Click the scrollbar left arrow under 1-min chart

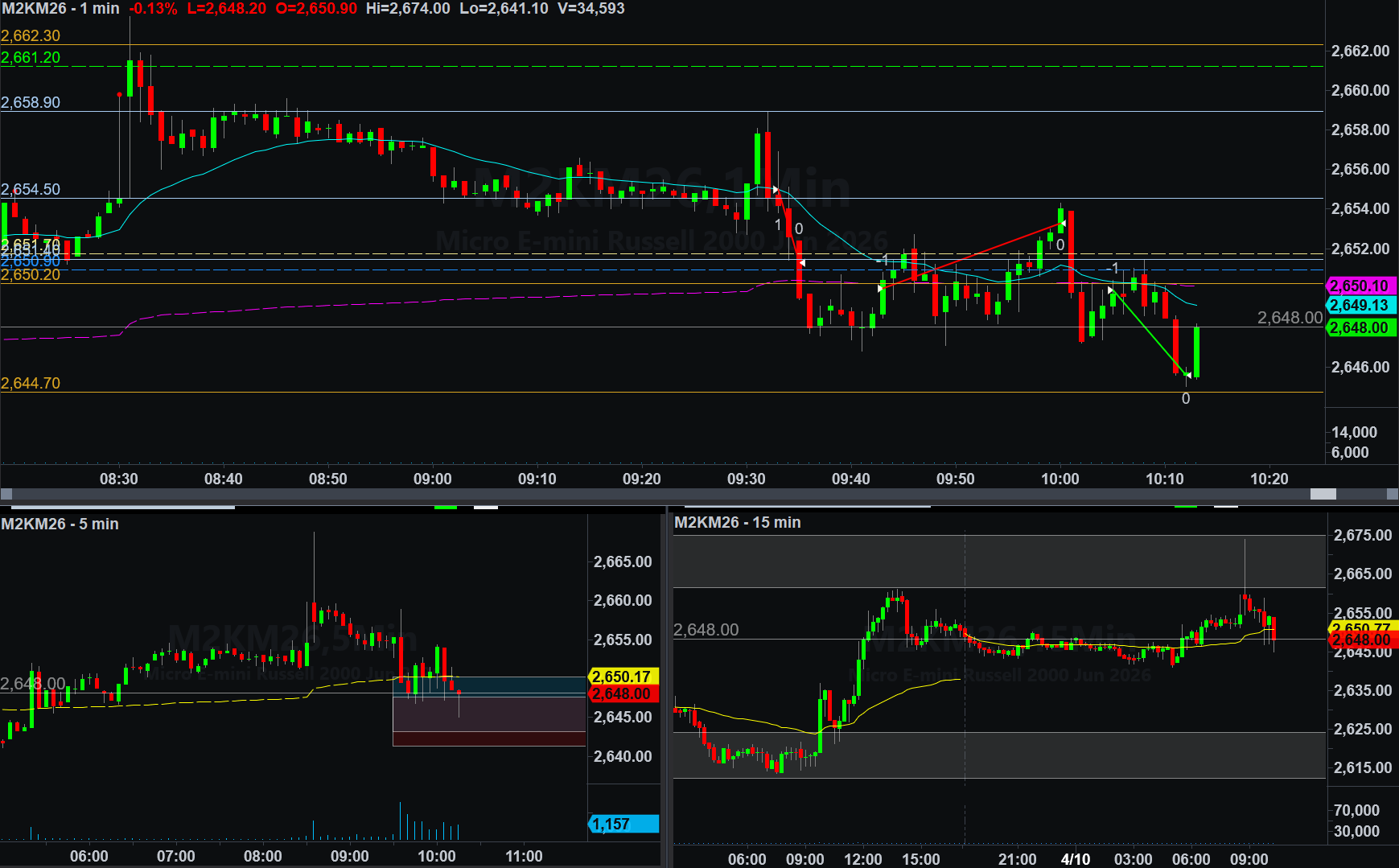pyautogui.click(x=6, y=494)
